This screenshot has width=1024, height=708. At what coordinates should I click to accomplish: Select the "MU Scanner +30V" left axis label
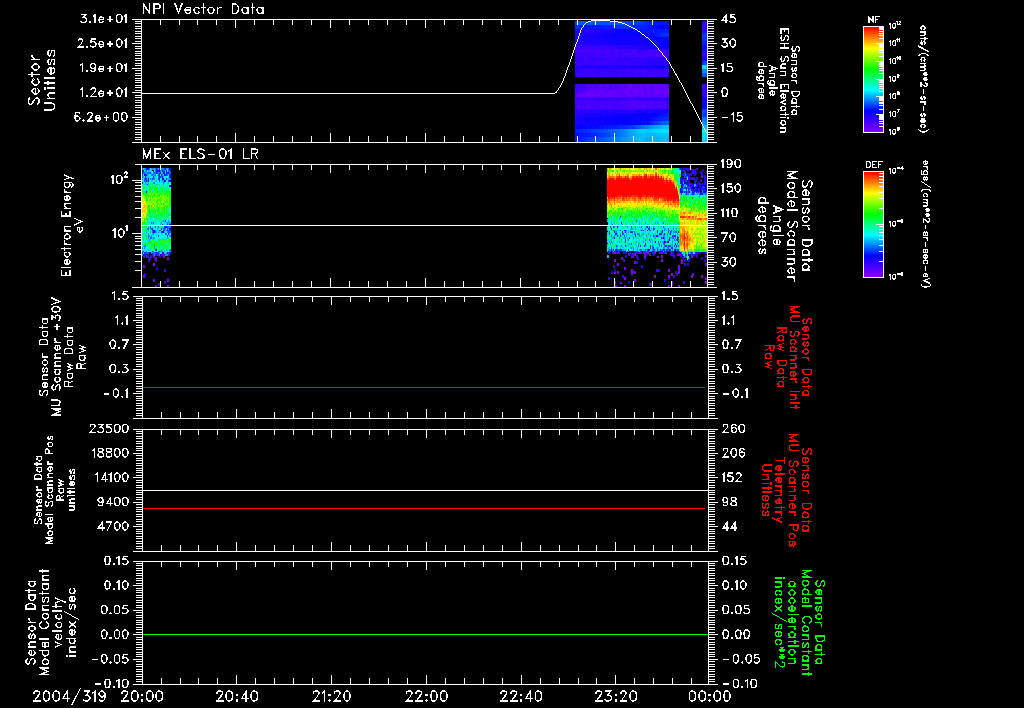[63, 357]
